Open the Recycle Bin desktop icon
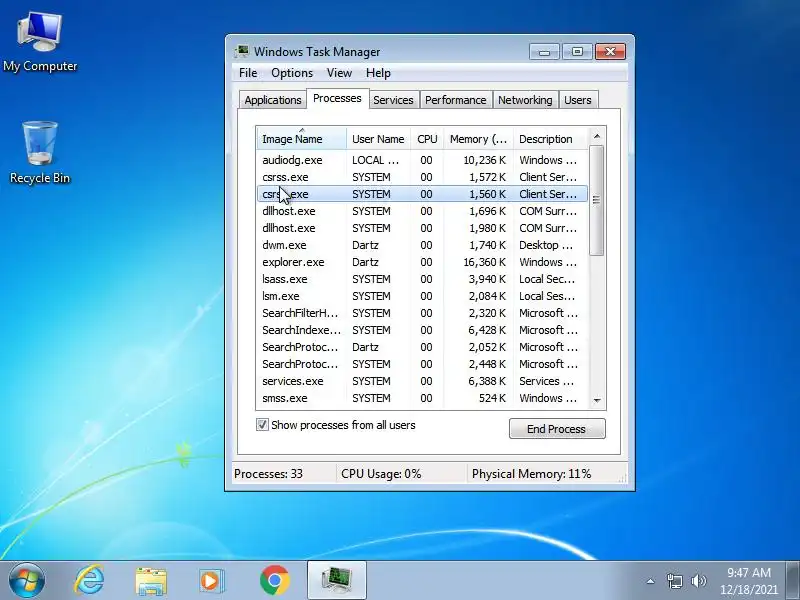Image resolution: width=800 pixels, height=600 pixels. (x=40, y=152)
